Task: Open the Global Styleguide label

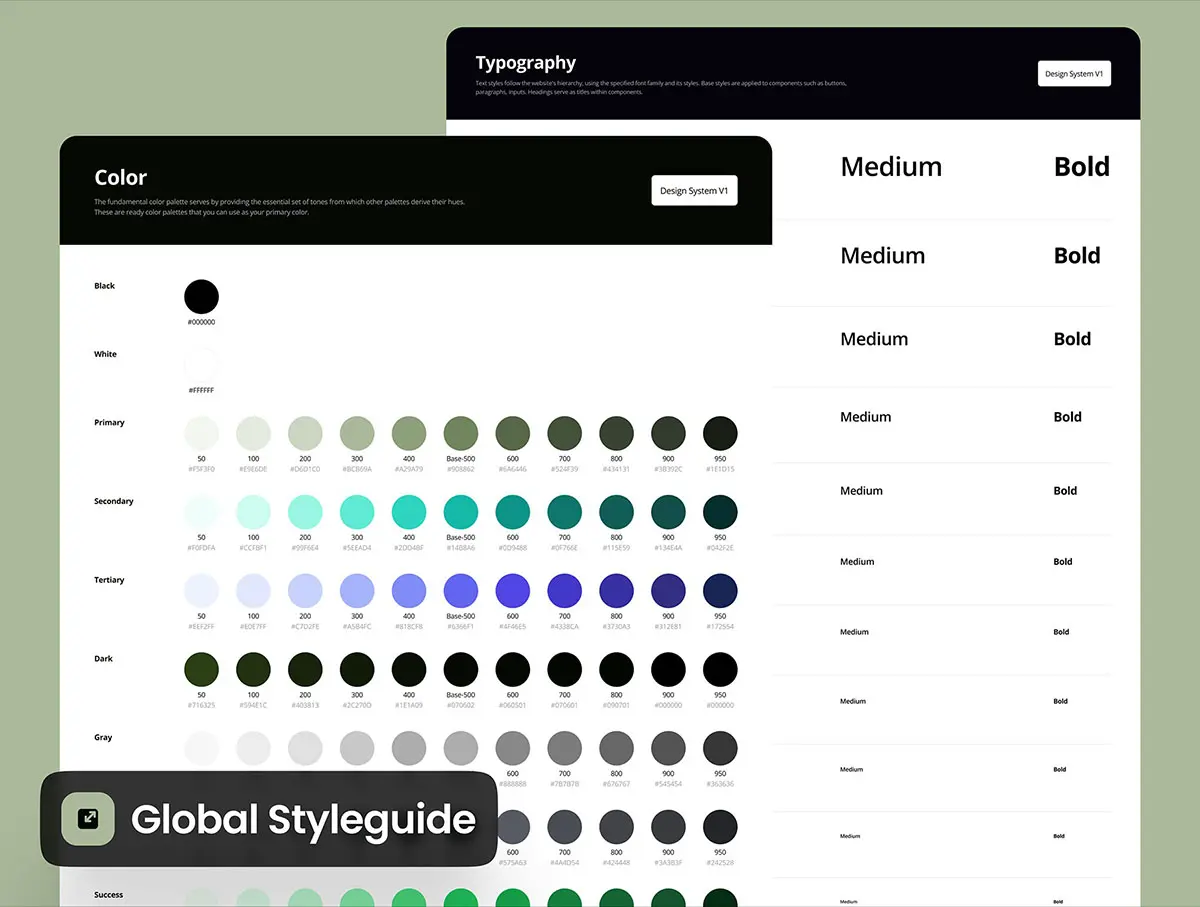Action: pyautogui.click(x=303, y=820)
